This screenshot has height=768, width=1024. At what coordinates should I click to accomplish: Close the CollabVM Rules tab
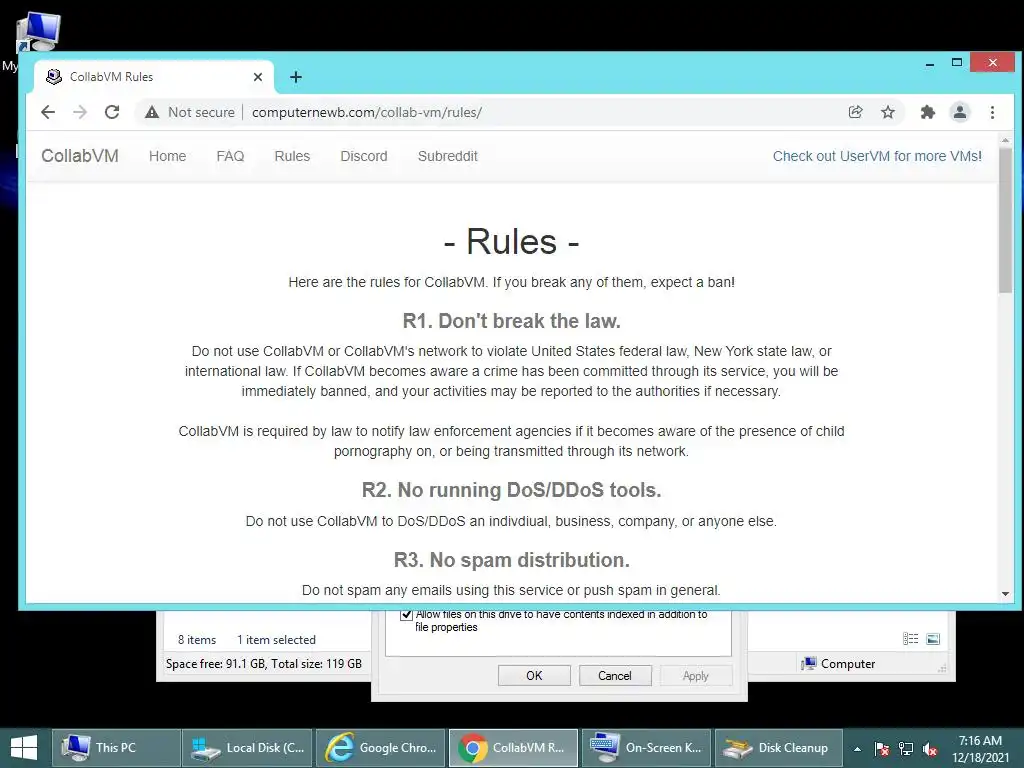pyautogui.click(x=258, y=77)
